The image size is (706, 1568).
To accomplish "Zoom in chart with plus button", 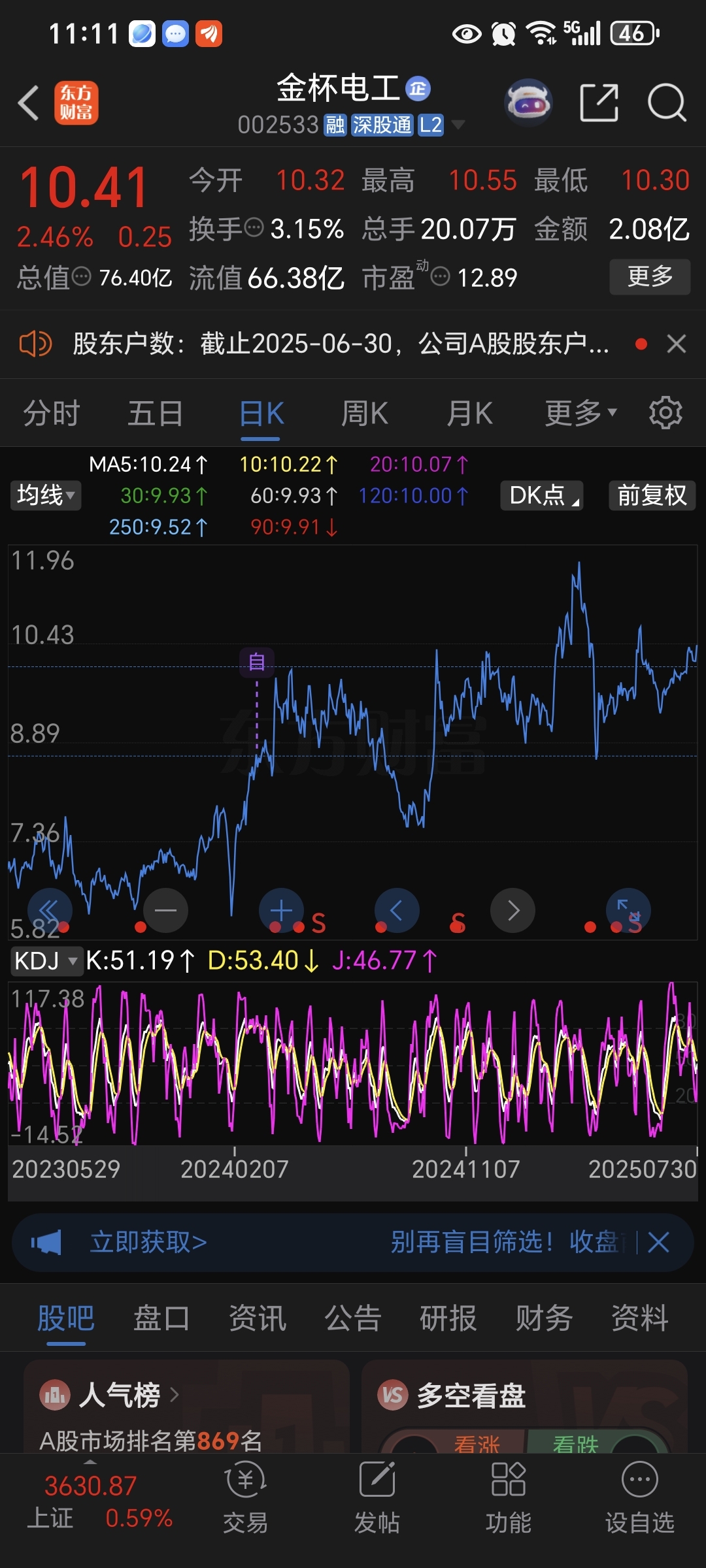I will pyautogui.click(x=281, y=910).
